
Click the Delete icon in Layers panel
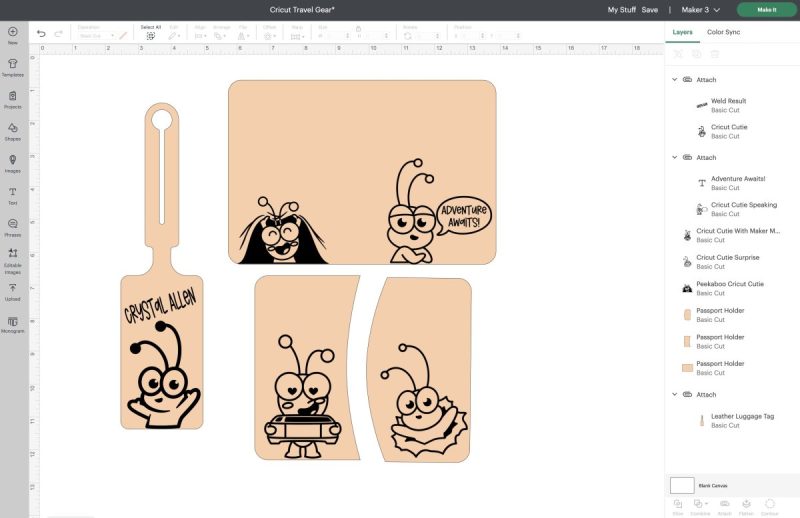point(715,54)
